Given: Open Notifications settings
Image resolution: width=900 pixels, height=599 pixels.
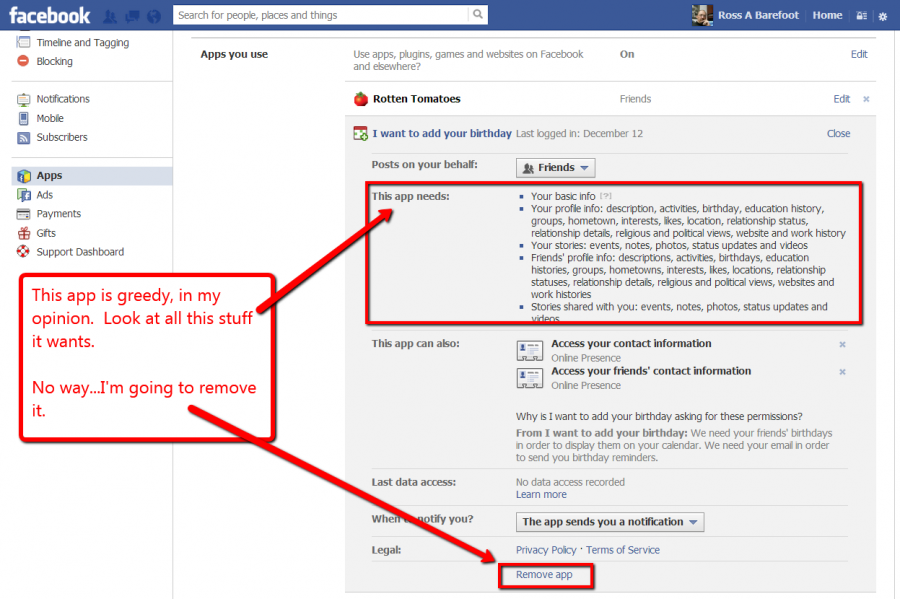Looking at the screenshot, I should point(63,99).
